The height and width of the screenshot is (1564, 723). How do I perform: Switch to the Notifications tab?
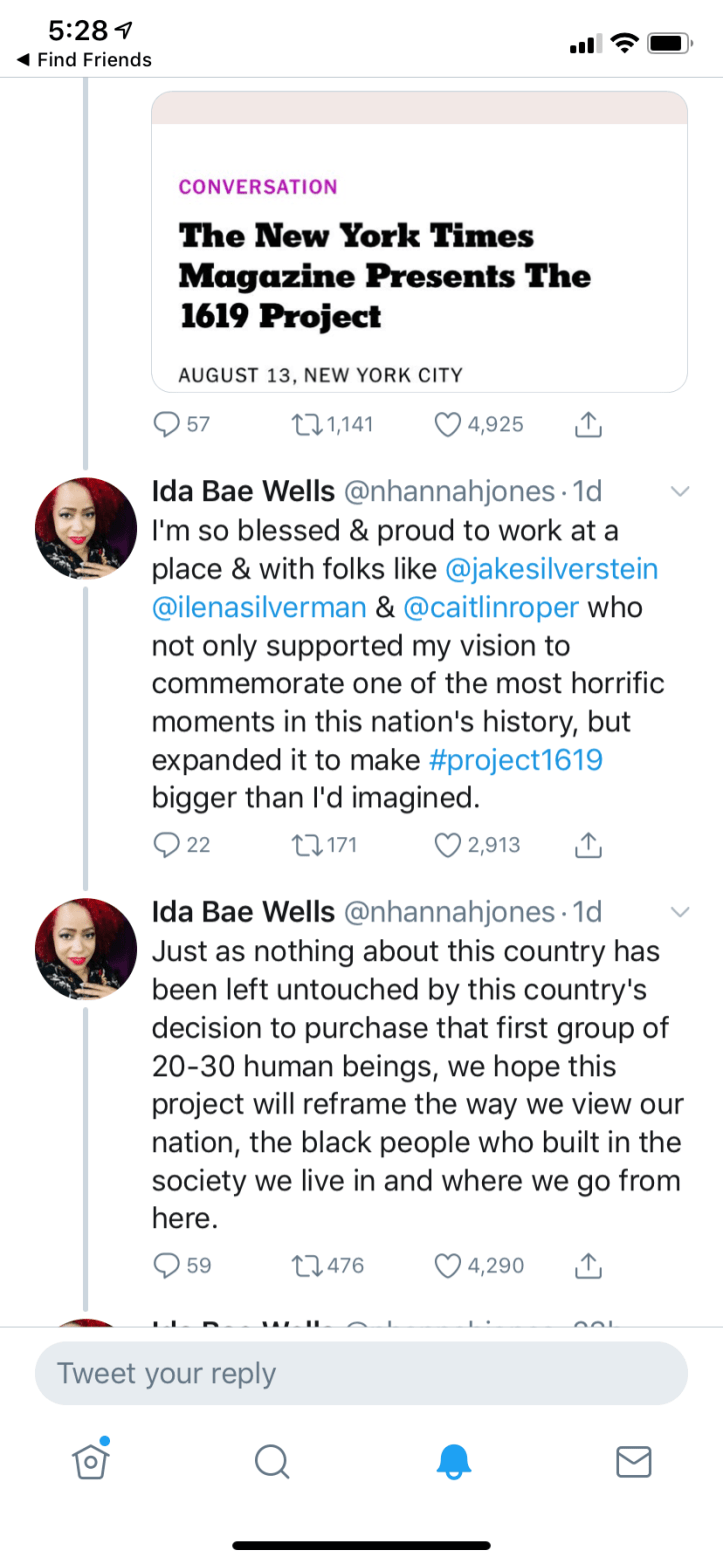[x=453, y=1462]
